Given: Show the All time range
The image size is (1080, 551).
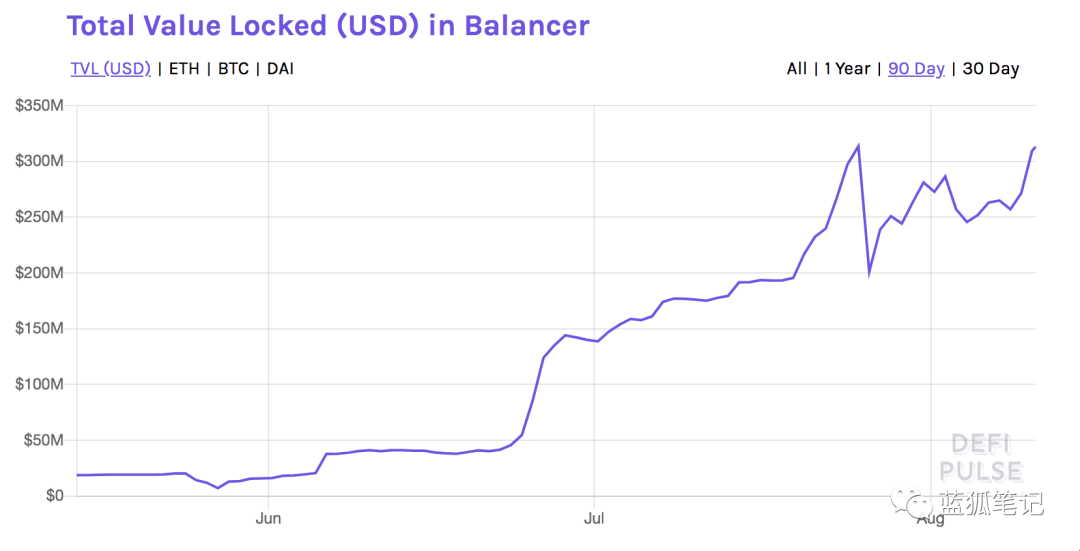Looking at the screenshot, I should [796, 69].
